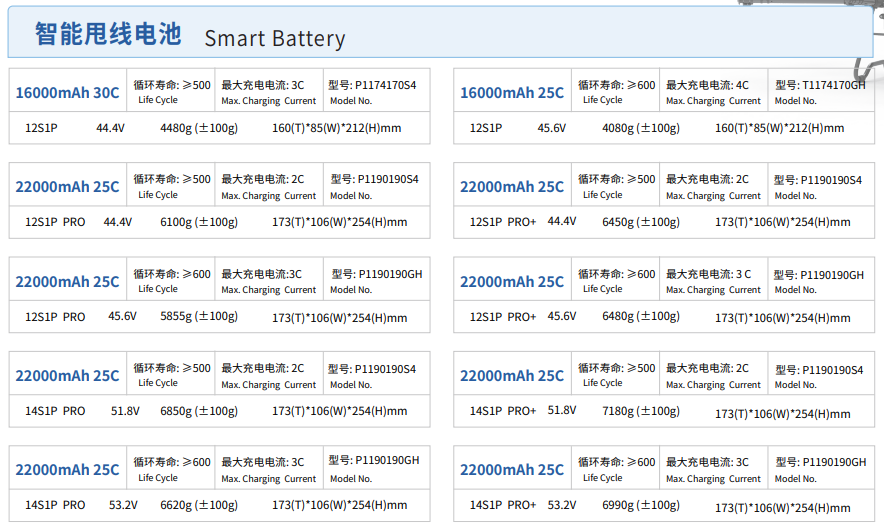The width and height of the screenshot is (884, 530).
Task: Click '12S1P PRO+' in the 6450g row
Action: tap(503, 222)
